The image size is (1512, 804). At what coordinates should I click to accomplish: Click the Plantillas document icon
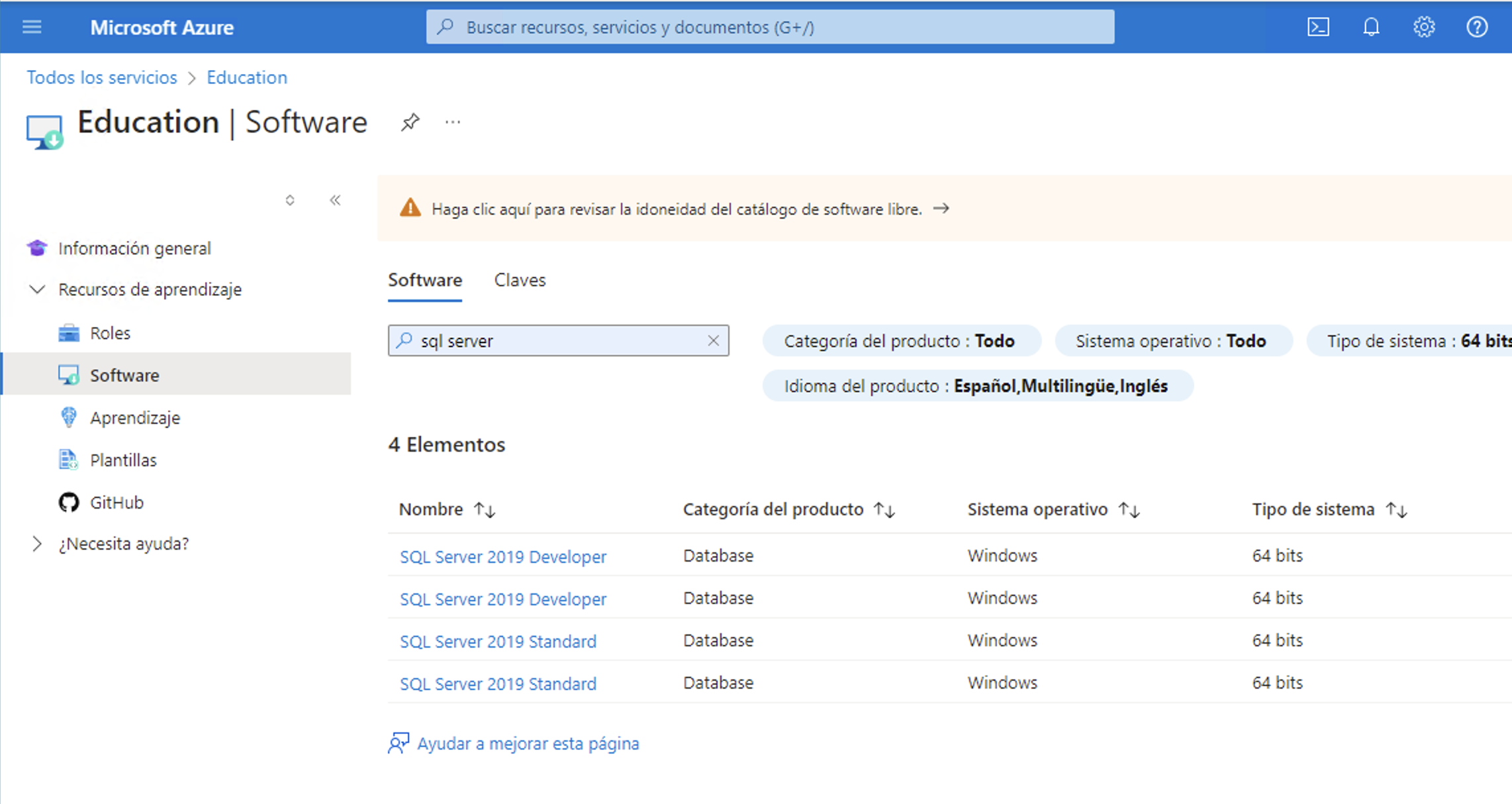pos(69,460)
